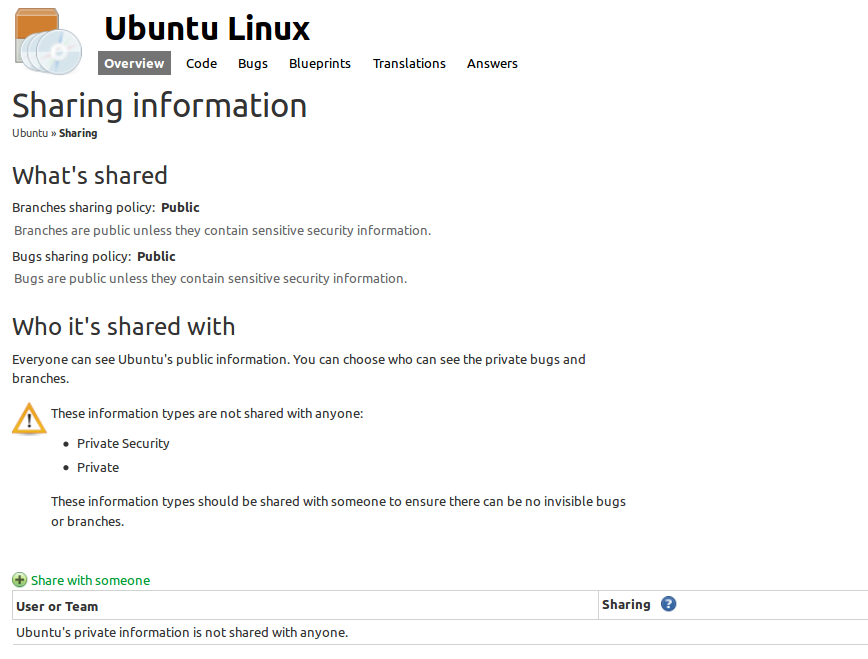The width and height of the screenshot is (868, 659).
Task: Select the Blueprints tab
Action: click(x=320, y=63)
